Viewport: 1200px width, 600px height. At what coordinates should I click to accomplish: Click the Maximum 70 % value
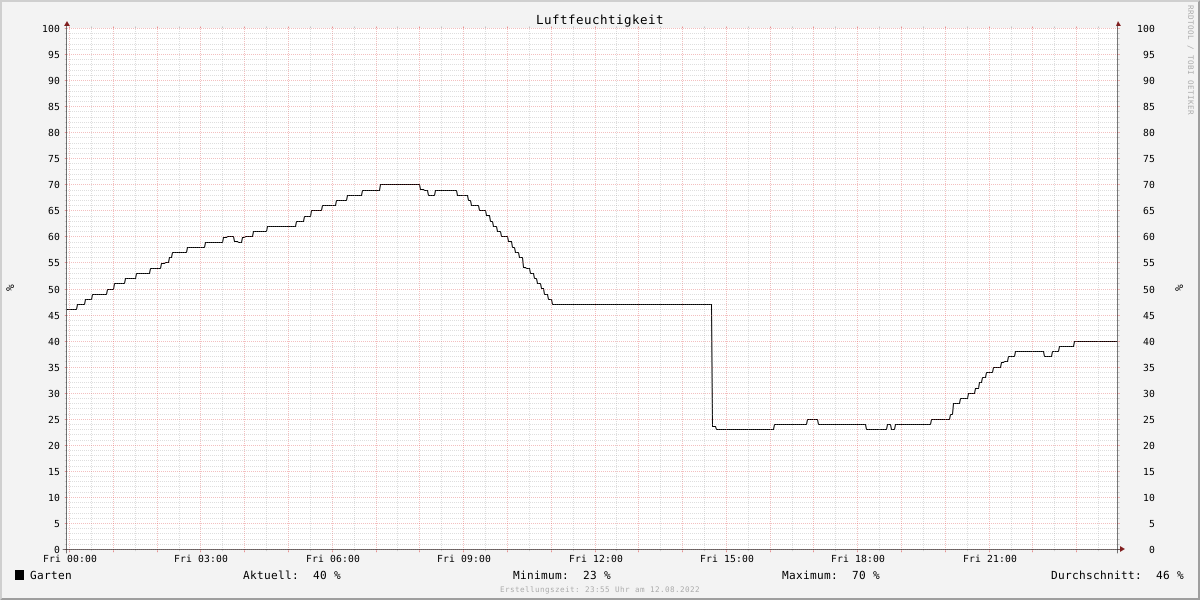(866, 575)
